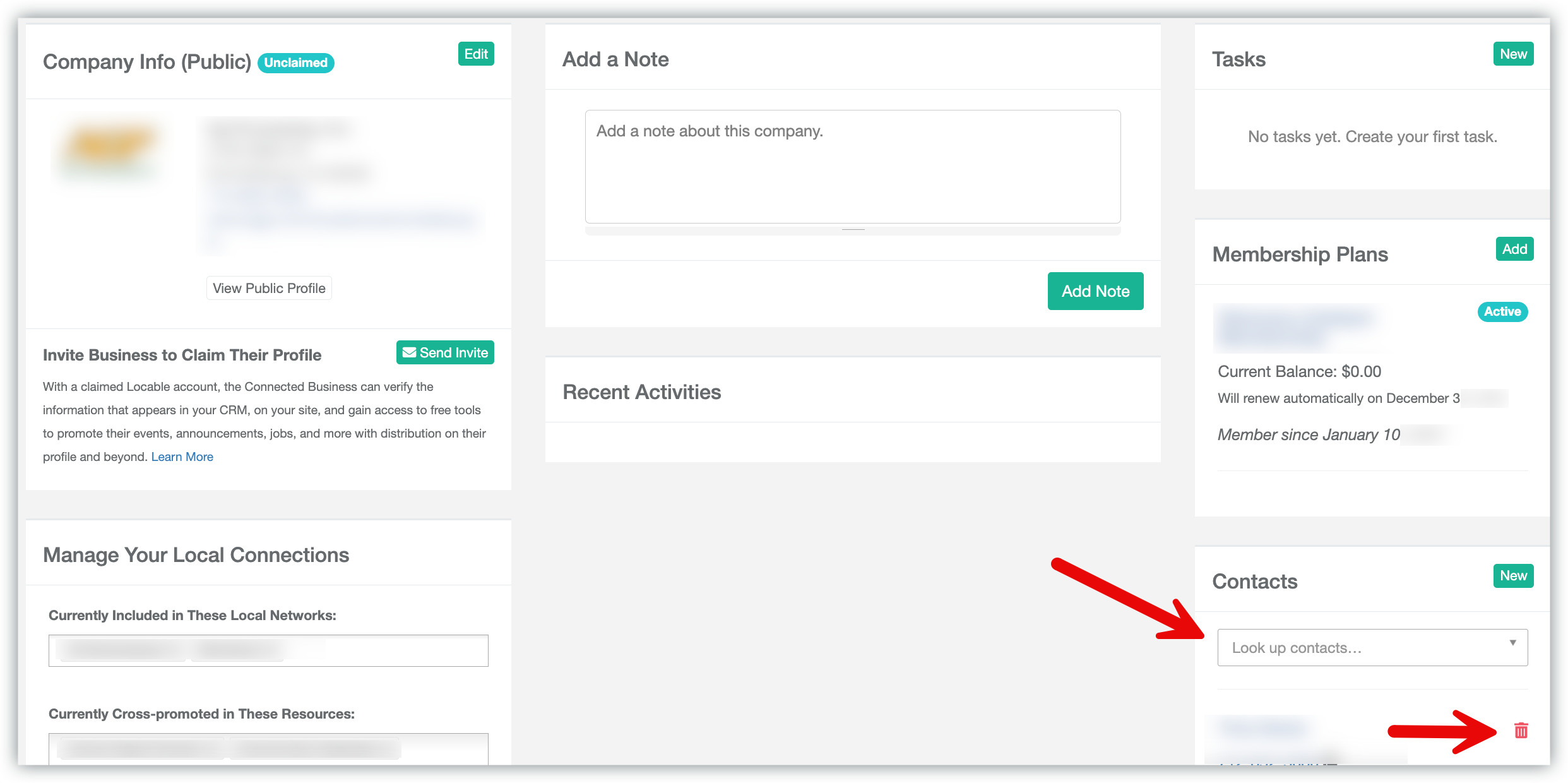Screen dimensions: 1568x783
Task: Click the Unclaimed status badge
Action: click(x=295, y=63)
